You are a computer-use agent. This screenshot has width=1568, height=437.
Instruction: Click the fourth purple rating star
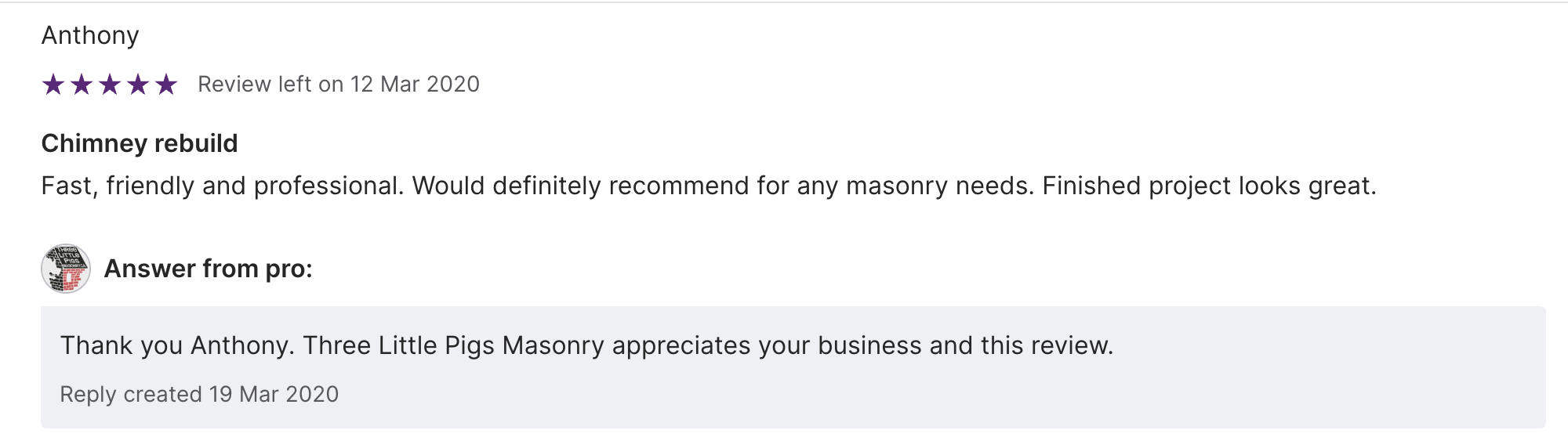pos(138,85)
